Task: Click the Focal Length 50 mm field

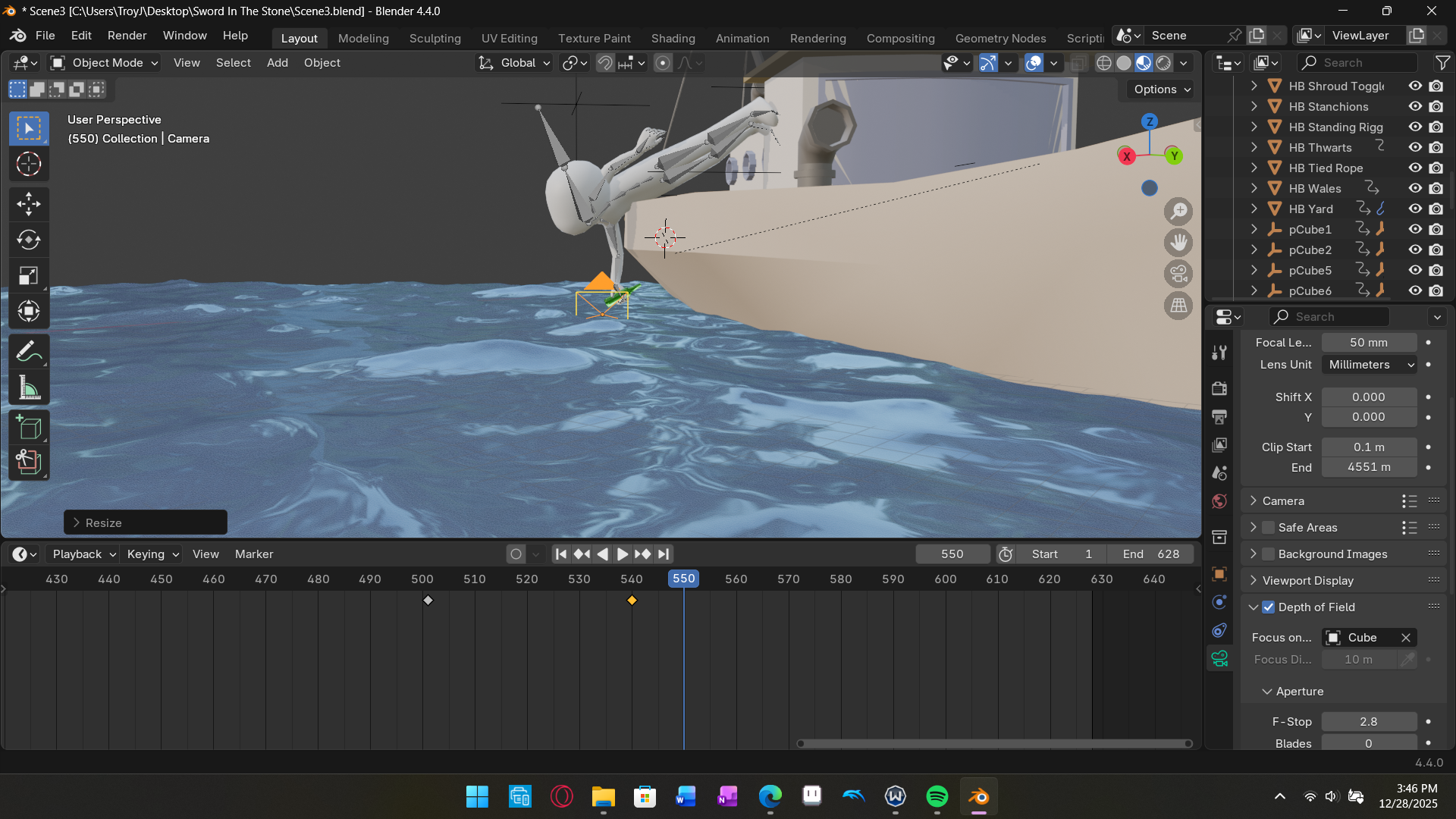Action: click(x=1369, y=343)
